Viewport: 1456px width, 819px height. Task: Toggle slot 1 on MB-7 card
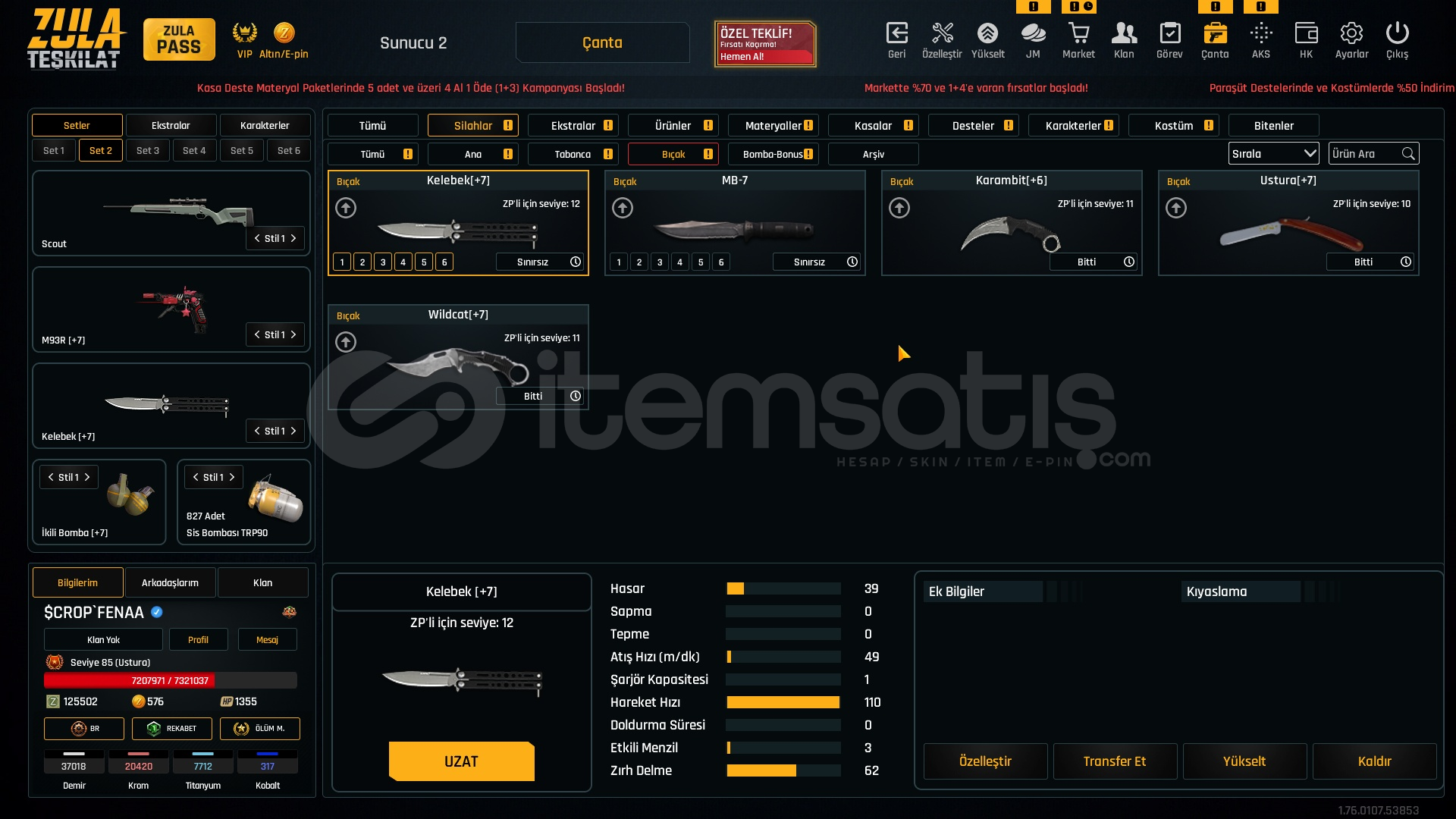(619, 262)
